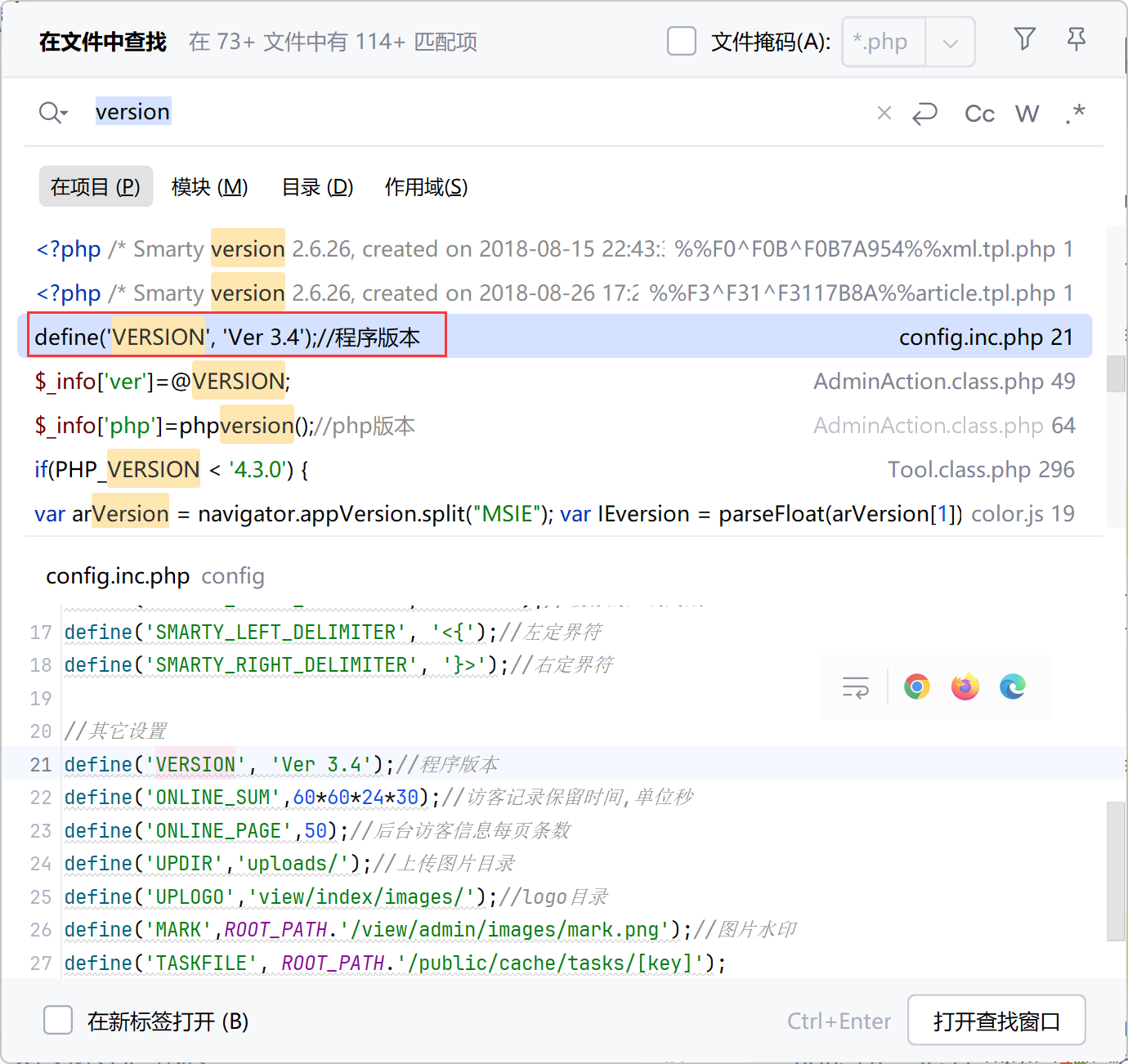Viewport: 1128px width, 1064px height.
Task: Clear the search text with the X icon
Action: (x=884, y=113)
